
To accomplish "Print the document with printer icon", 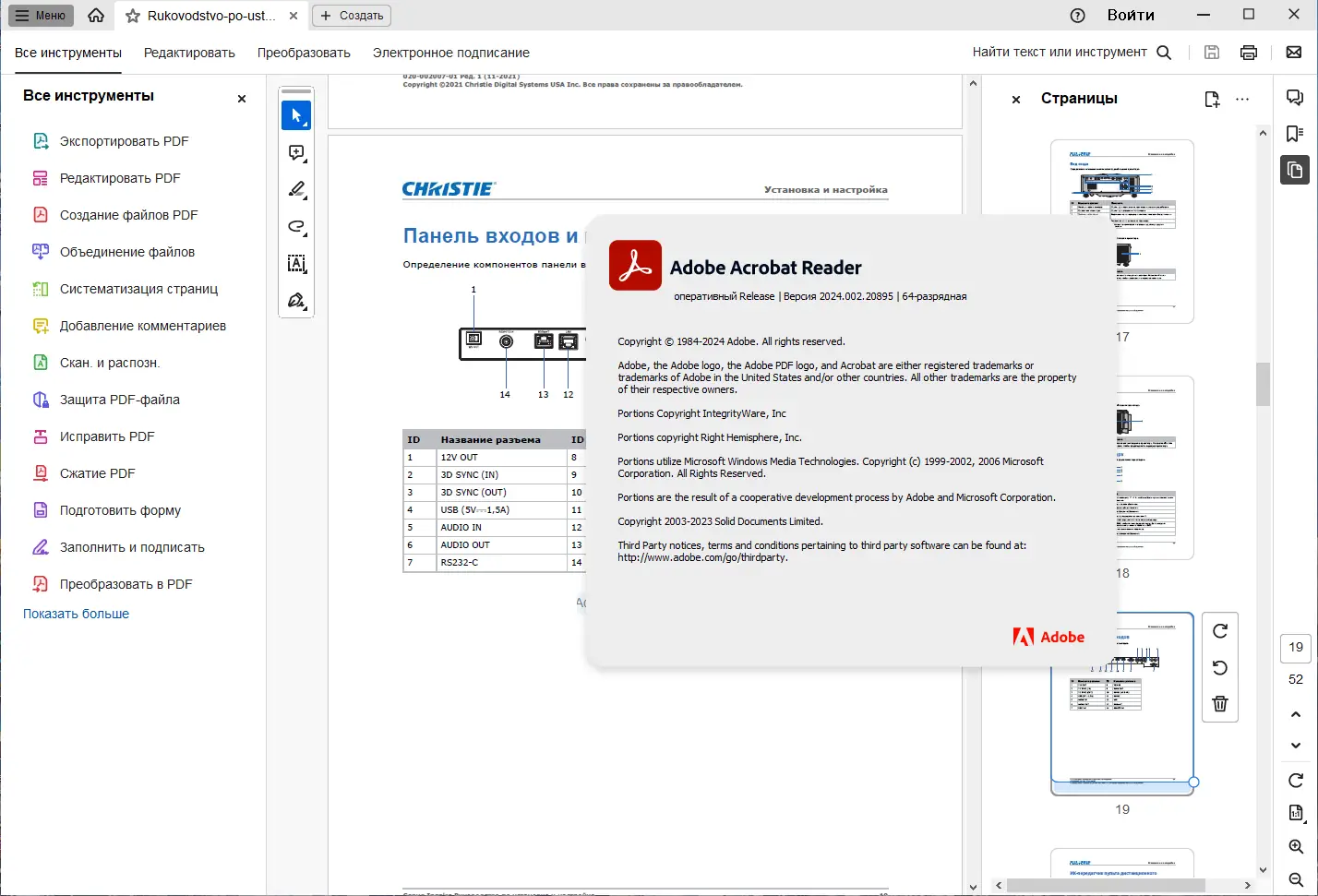I will pos(1249,53).
